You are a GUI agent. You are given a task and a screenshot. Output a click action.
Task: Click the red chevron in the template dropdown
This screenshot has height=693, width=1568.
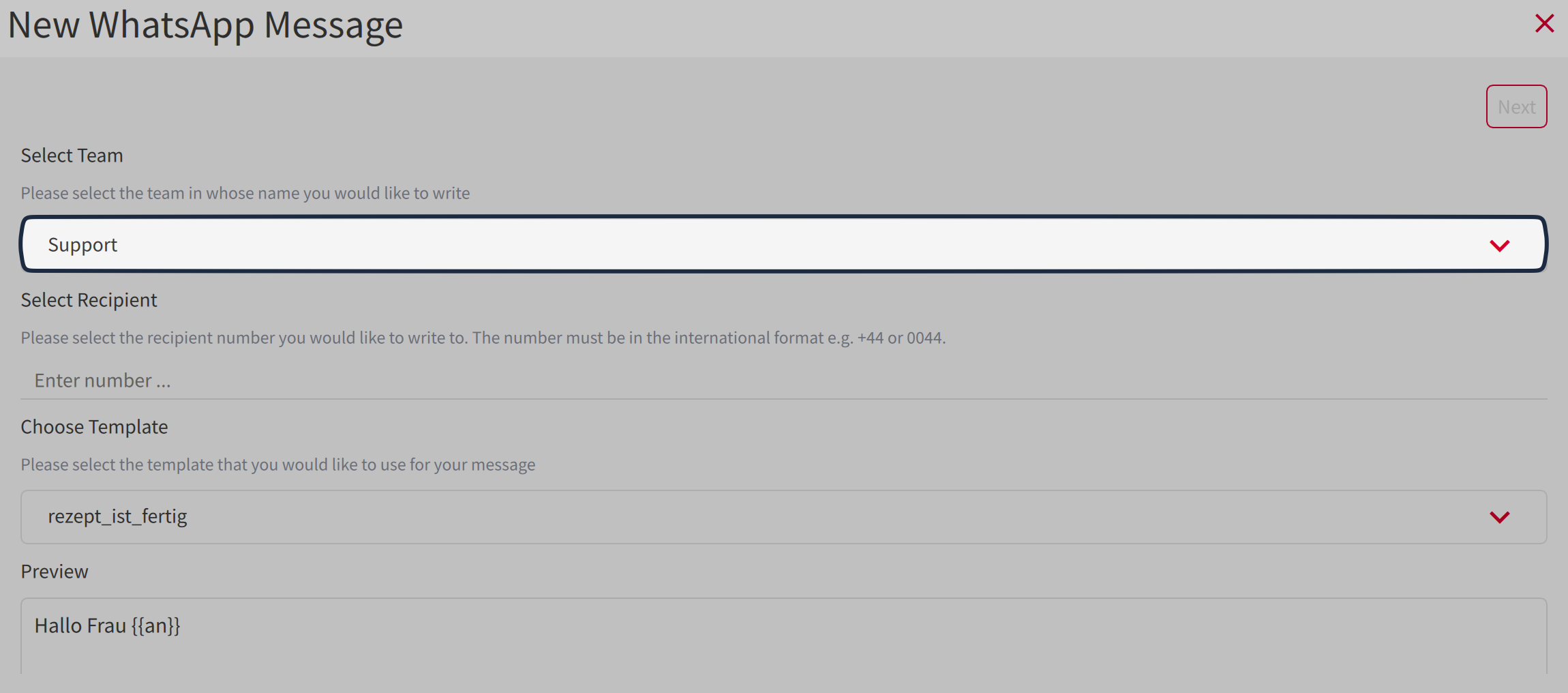coord(1499,517)
